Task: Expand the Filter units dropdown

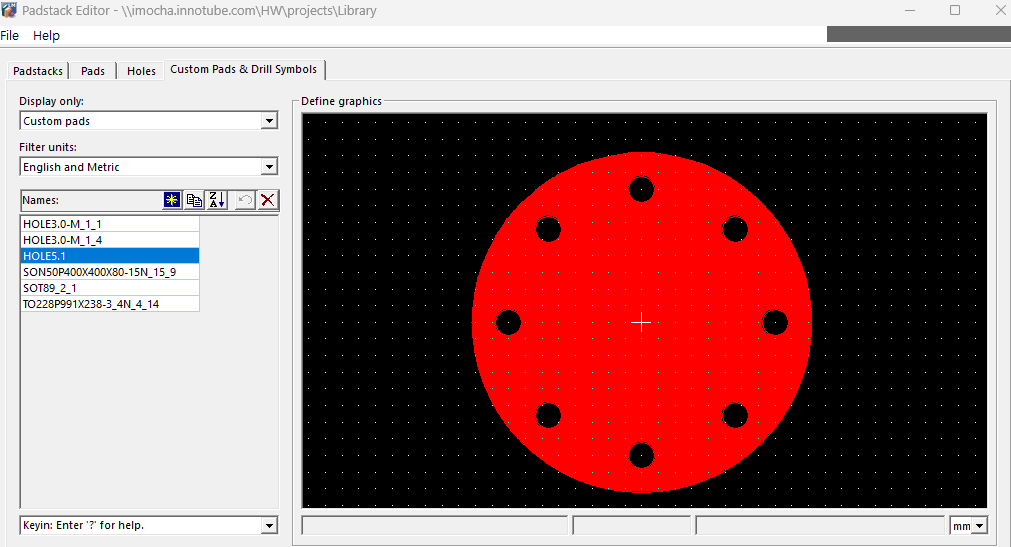Action: pos(268,167)
